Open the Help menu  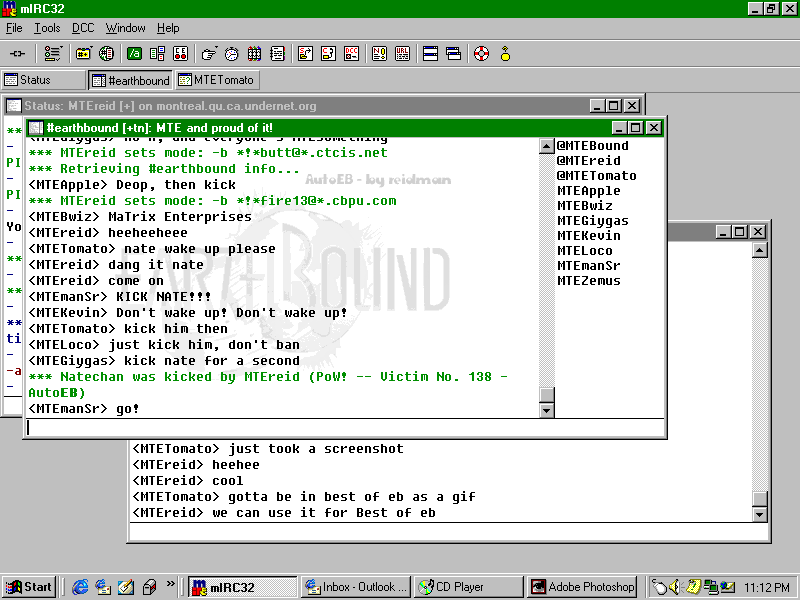pos(168,28)
